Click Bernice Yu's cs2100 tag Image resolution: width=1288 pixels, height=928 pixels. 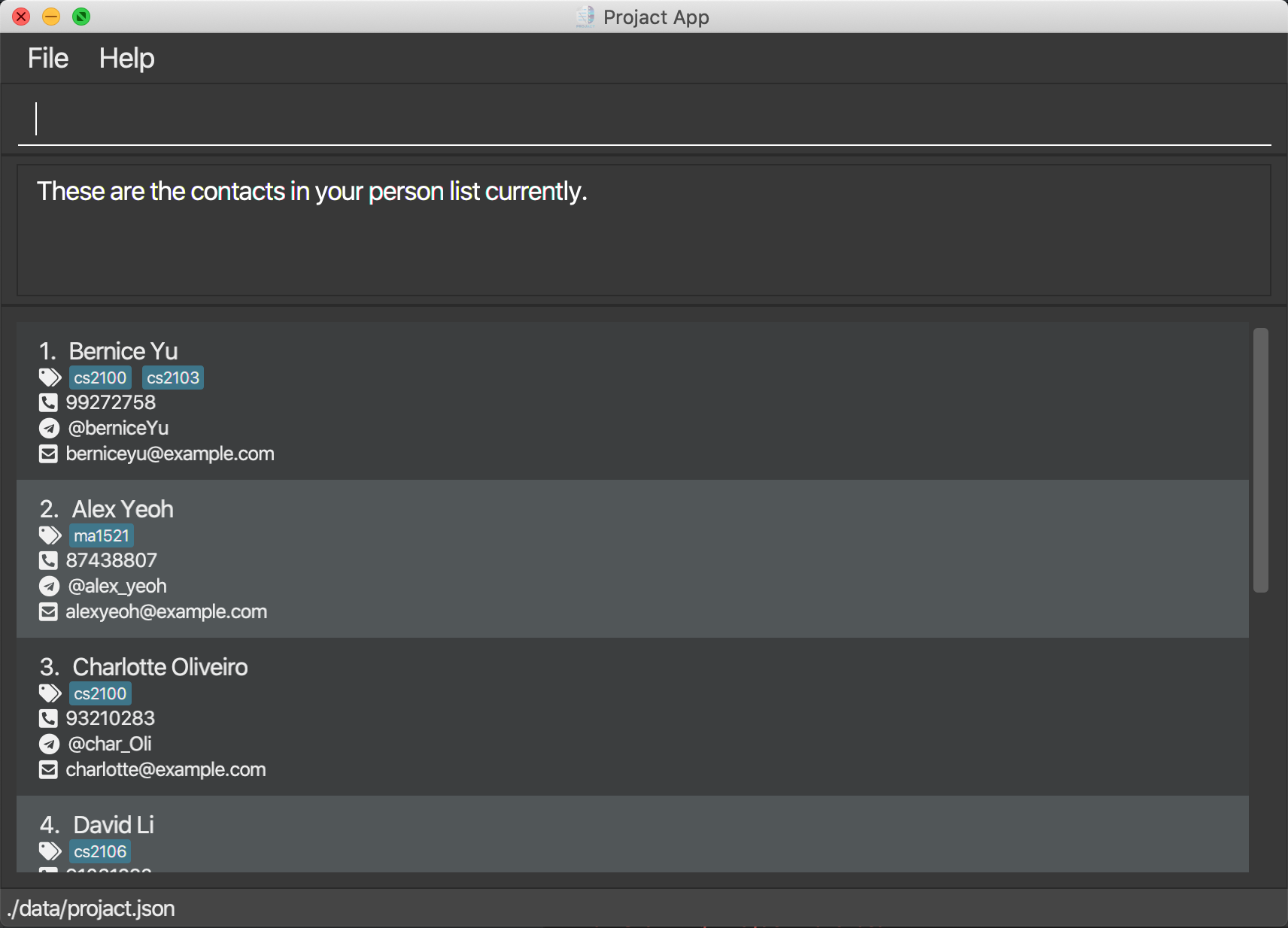[x=100, y=378]
